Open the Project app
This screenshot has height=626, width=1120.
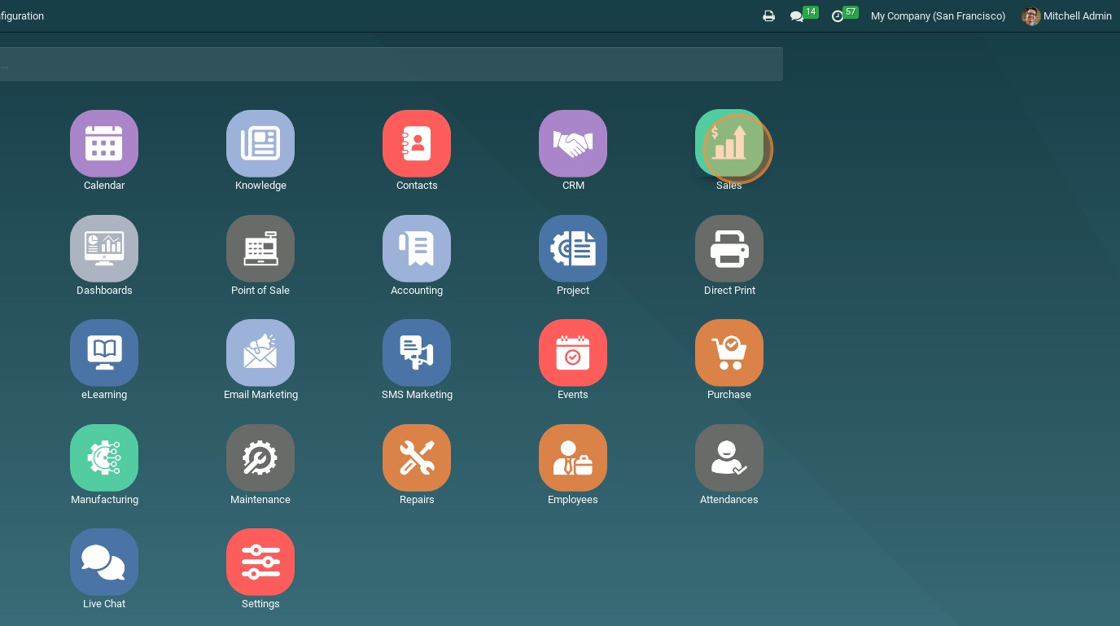pyautogui.click(x=573, y=249)
